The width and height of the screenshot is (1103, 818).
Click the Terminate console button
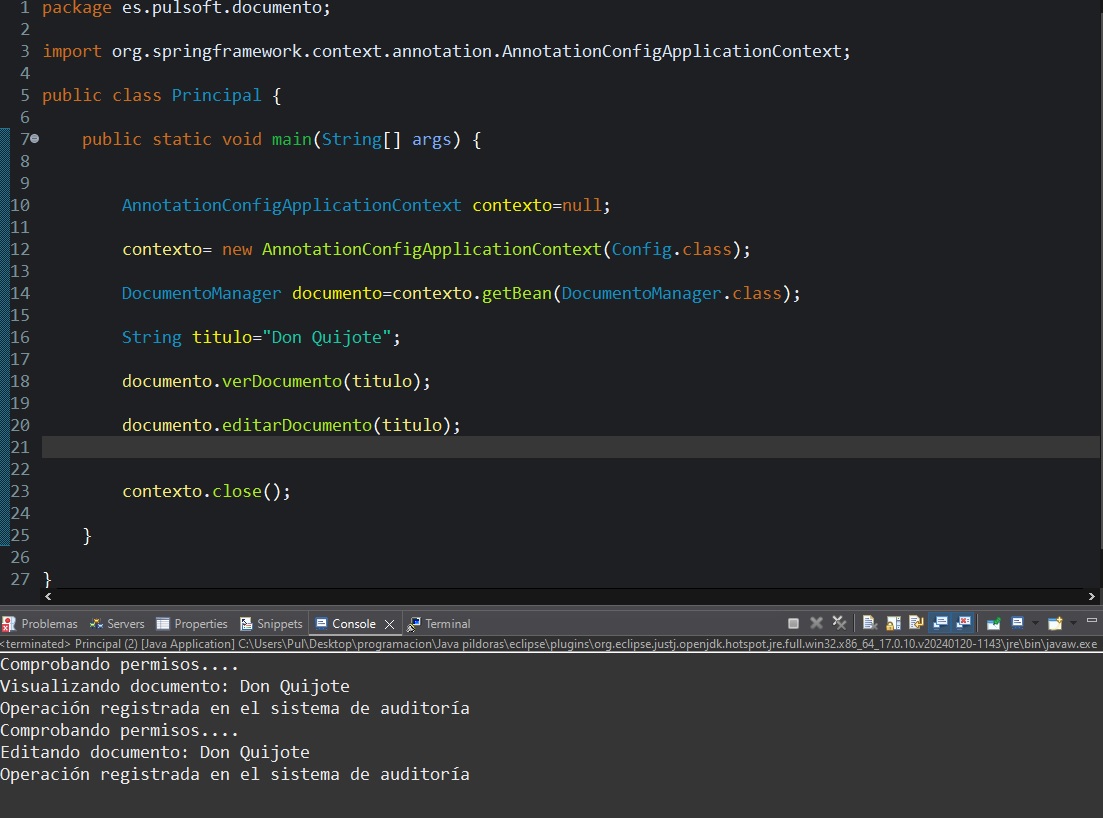pyautogui.click(x=793, y=623)
